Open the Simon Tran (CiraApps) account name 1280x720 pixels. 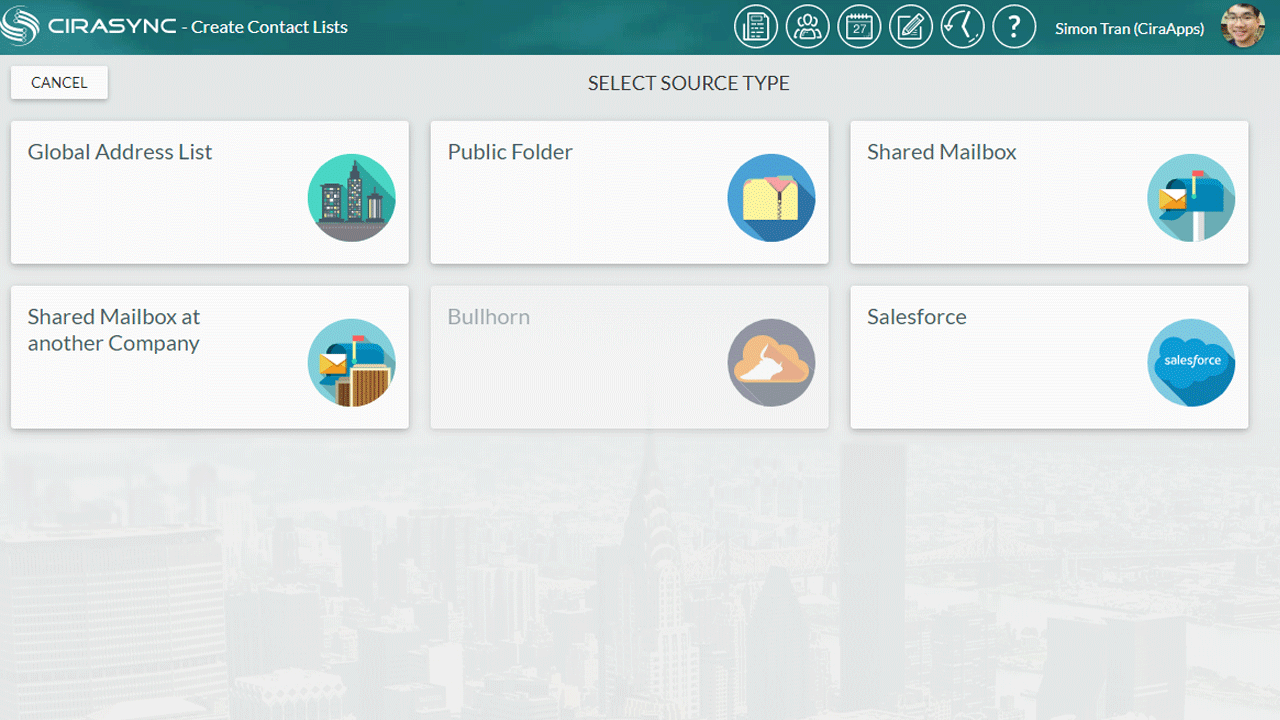pyautogui.click(x=1129, y=28)
